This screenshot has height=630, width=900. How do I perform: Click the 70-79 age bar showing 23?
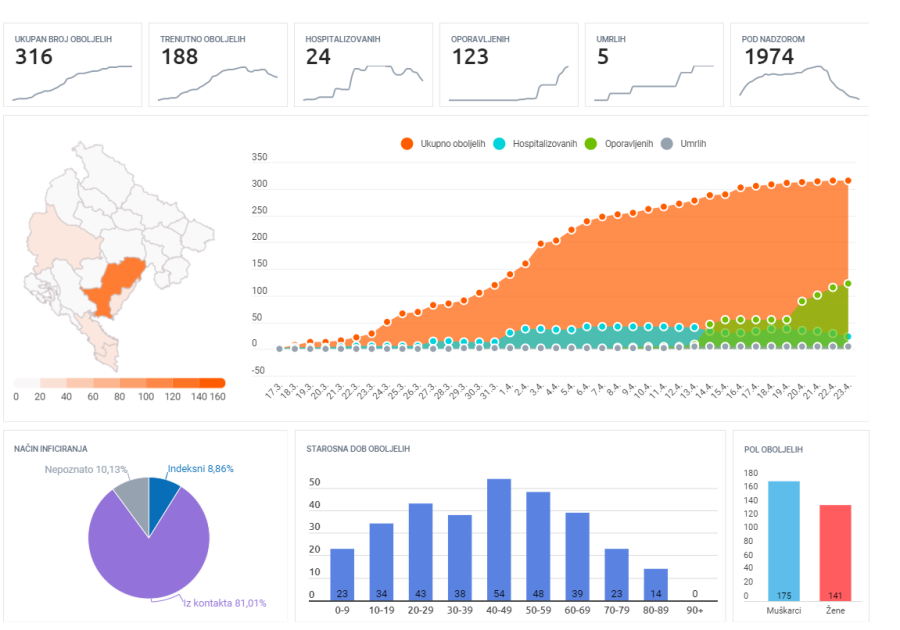616,574
